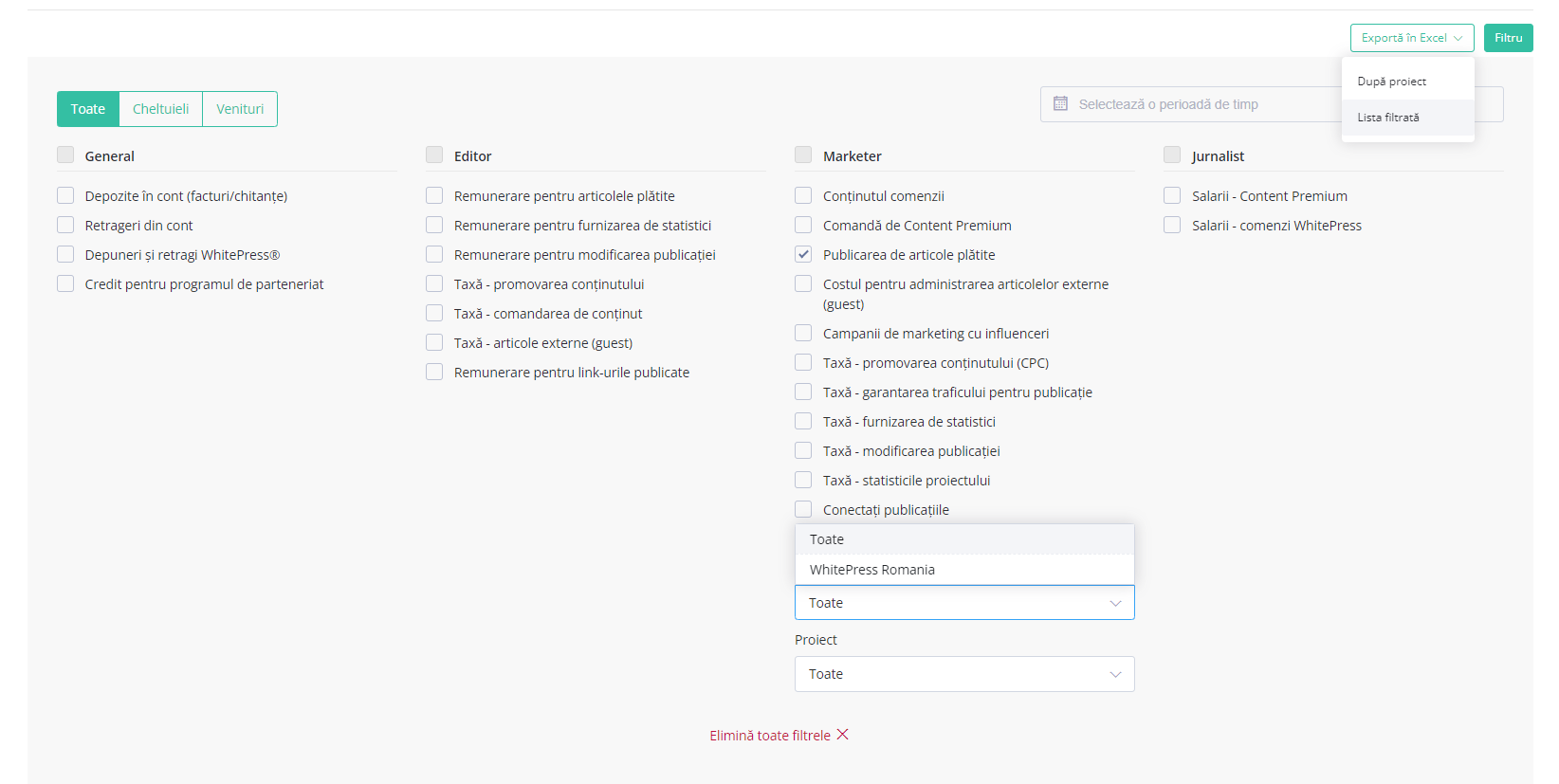Switch to the Cheltuieli tab
The width and height of the screenshot is (1559, 784).
(161, 109)
